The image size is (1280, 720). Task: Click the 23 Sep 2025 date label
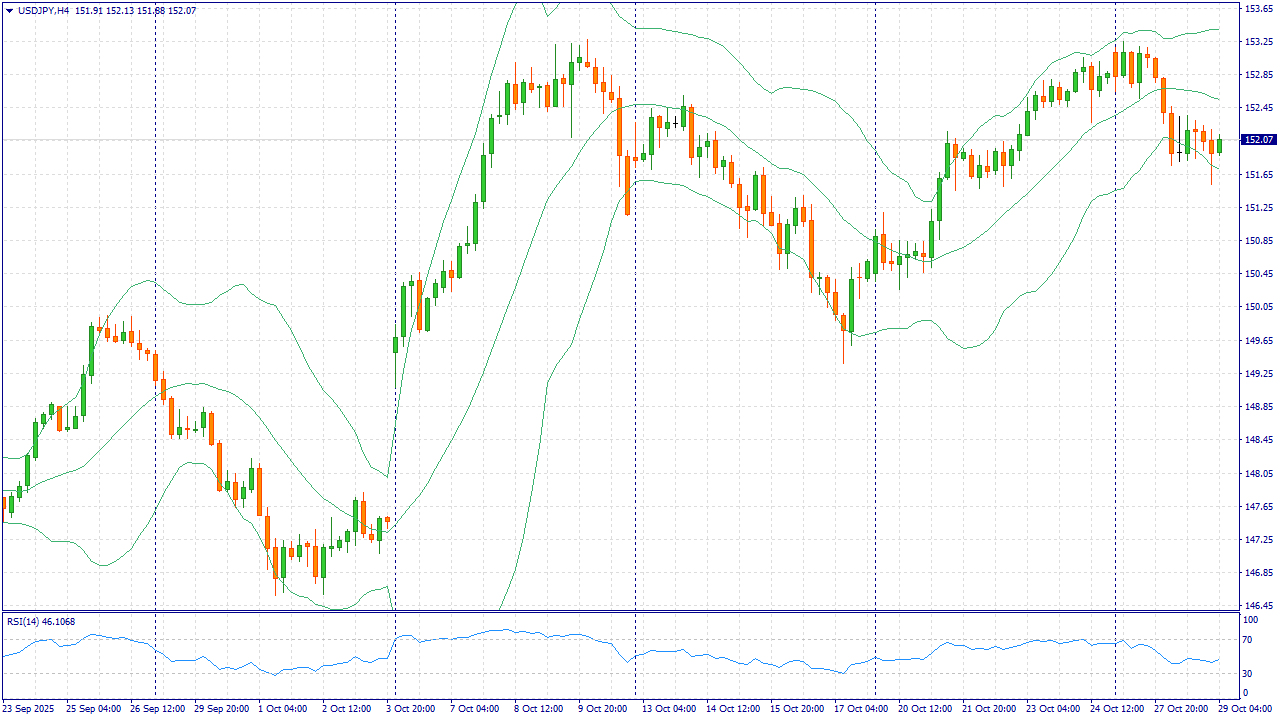point(28,708)
